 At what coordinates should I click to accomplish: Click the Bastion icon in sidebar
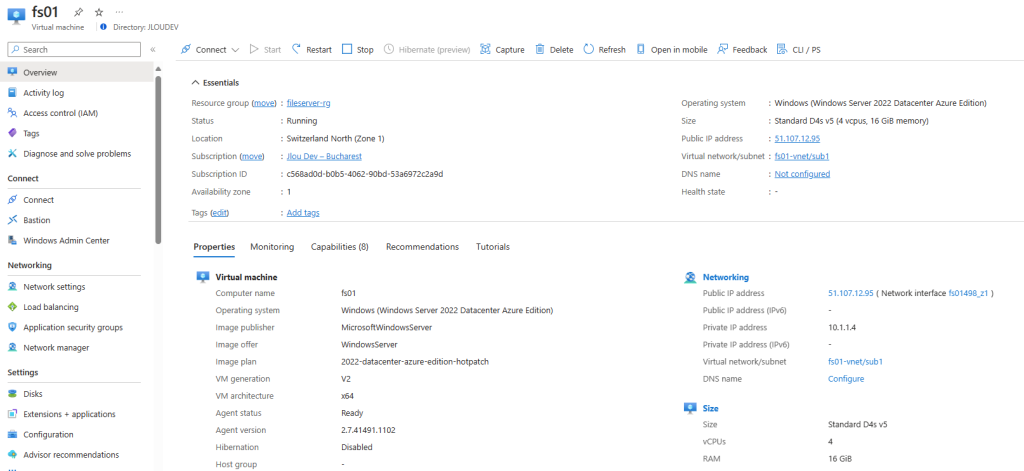click(12, 220)
